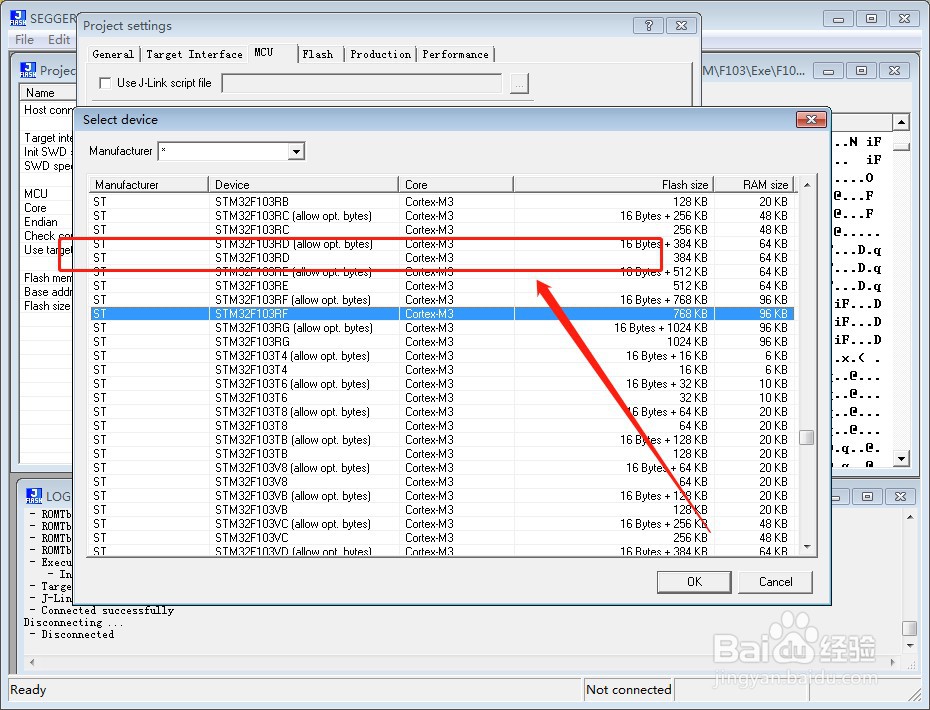This screenshot has height=710, width=930.
Task: Switch to the Target Interface tab
Action: 194,55
